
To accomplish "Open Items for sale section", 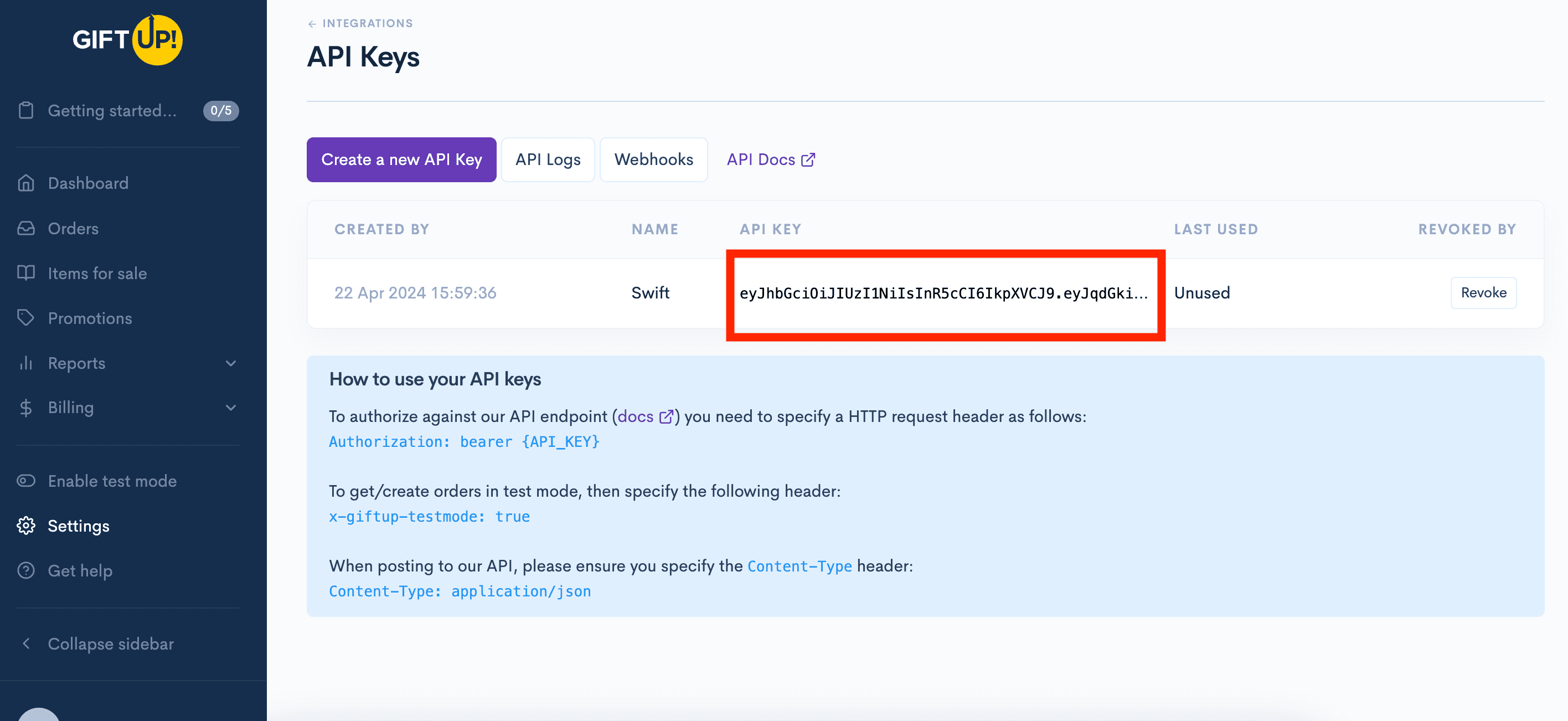I will [x=97, y=272].
